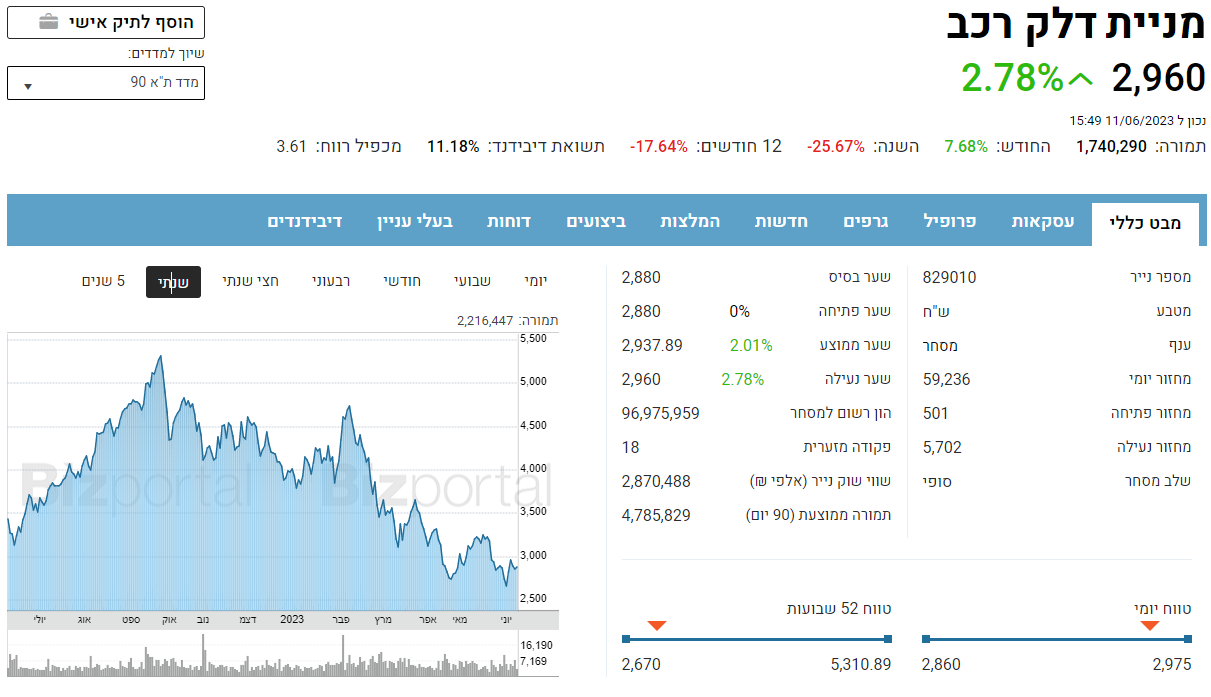Screen dimensions: 1211x697
Task: Open the בעלי עניין tab
Action: pos(414,221)
